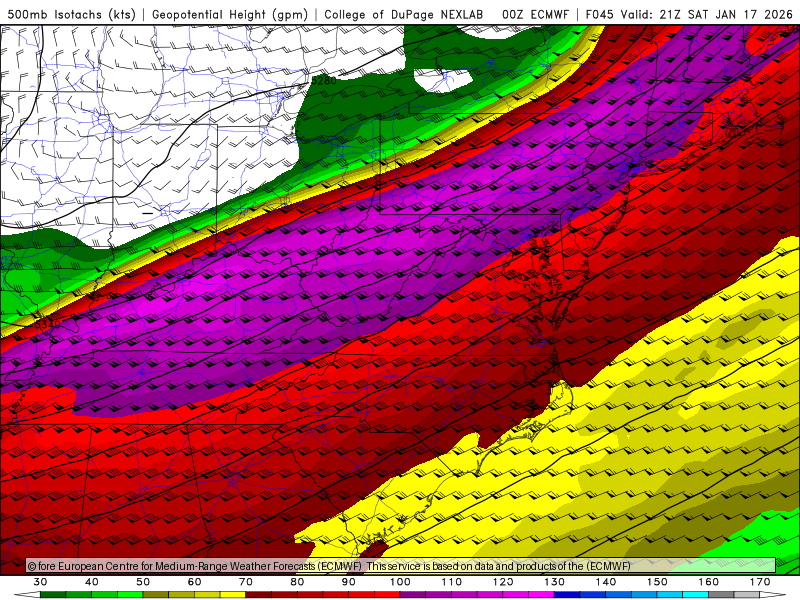Viewport: 800px width, 600px height.
Task: Click the '140' value on the color scale
Action: point(606,582)
